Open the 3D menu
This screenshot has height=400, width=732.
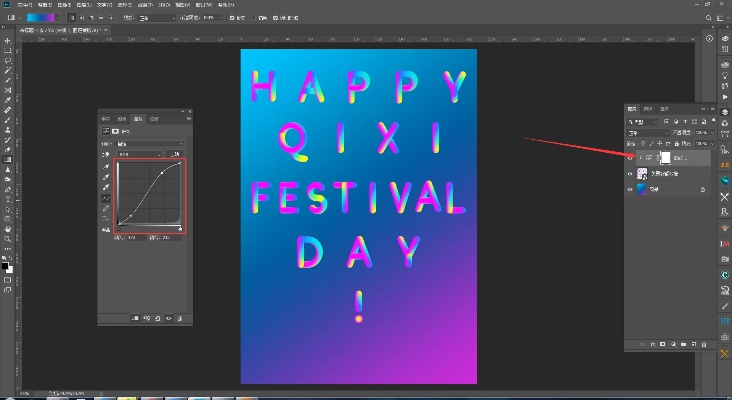pyautogui.click(x=164, y=5)
